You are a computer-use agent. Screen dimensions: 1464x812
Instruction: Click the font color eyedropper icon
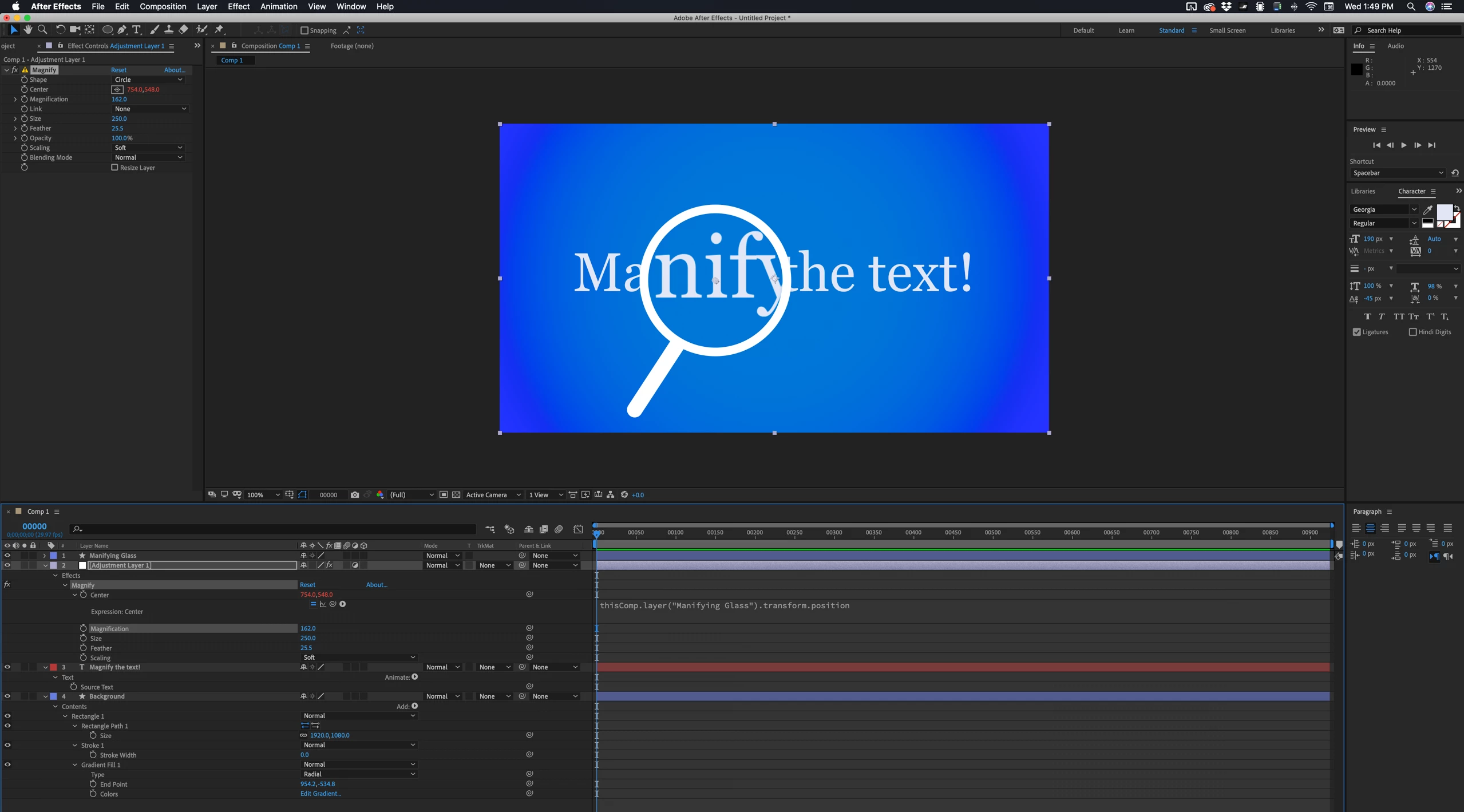pos(1428,209)
